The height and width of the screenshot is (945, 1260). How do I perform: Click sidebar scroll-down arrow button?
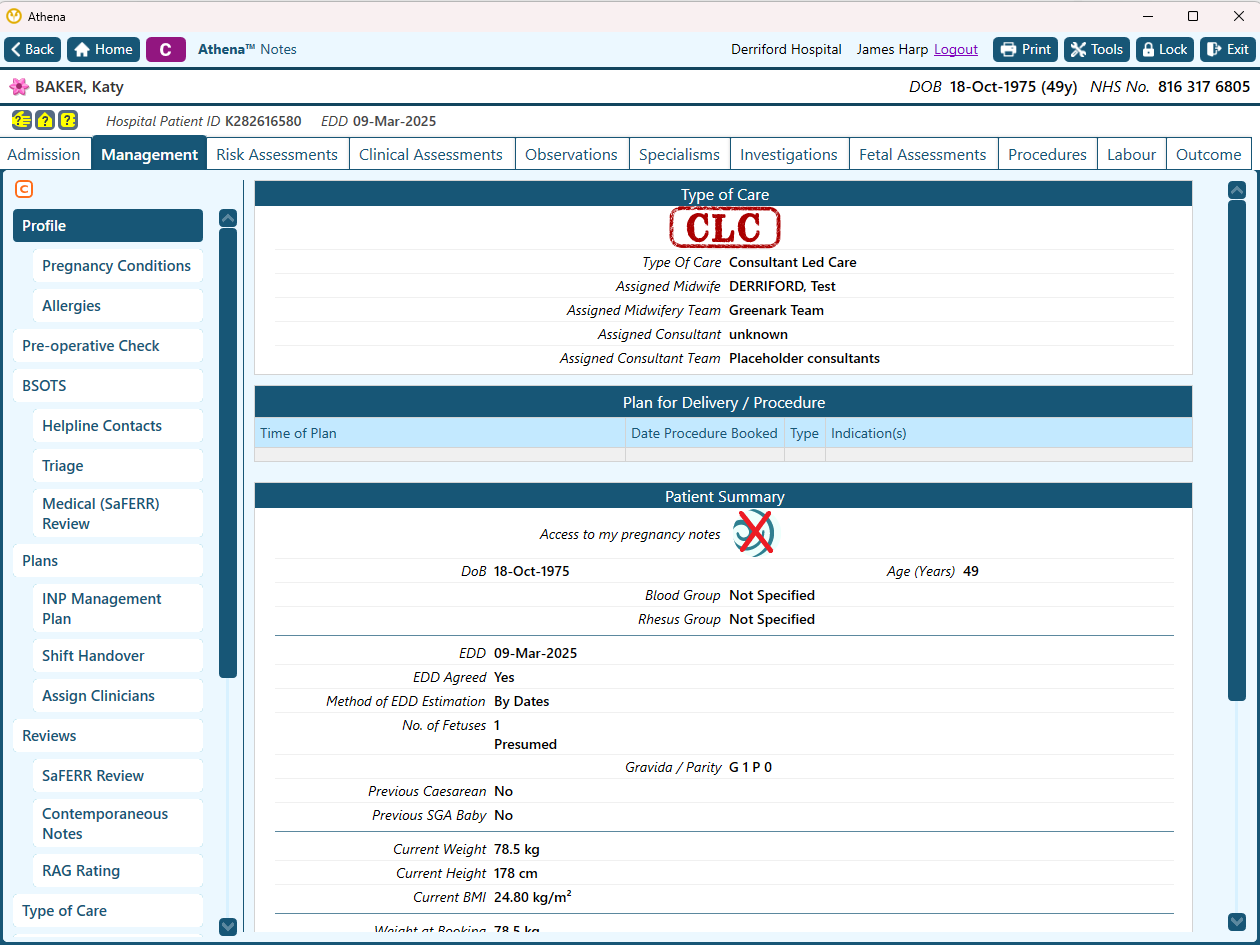click(228, 927)
